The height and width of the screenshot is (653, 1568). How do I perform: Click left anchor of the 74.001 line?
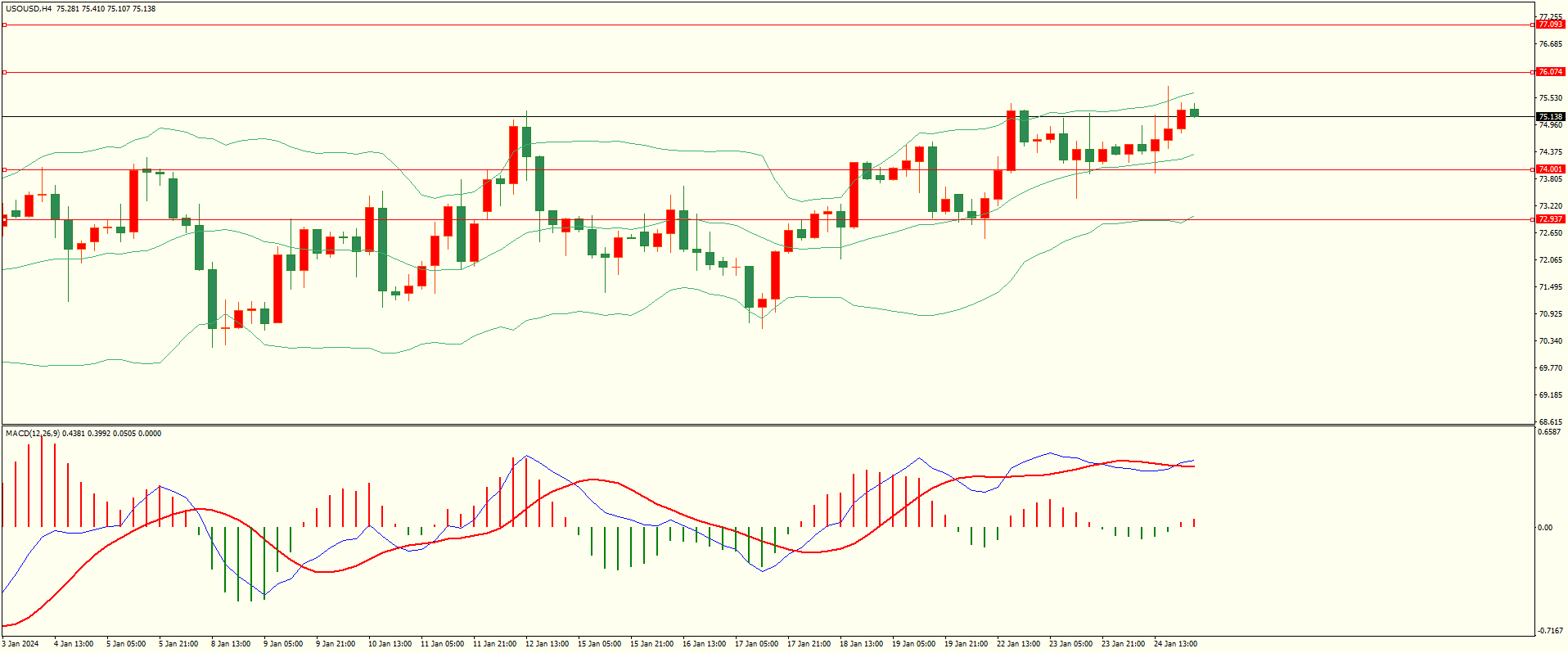tap(4, 170)
